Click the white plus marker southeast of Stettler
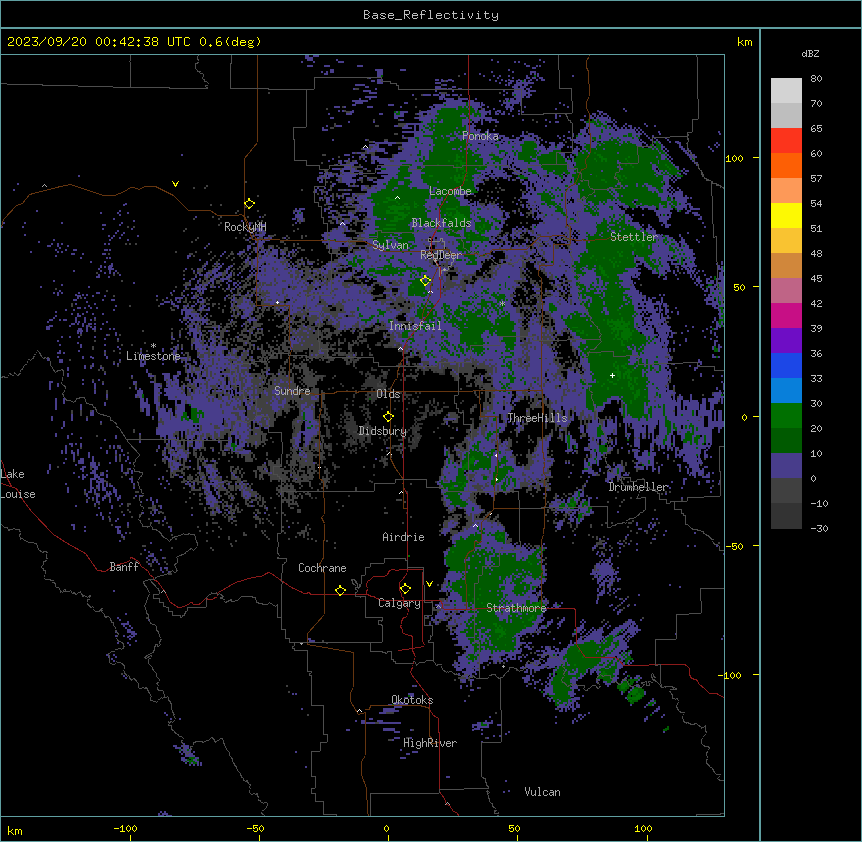This screenshot has height=842, width=862. pyautogui.click(x=612, y=375)
